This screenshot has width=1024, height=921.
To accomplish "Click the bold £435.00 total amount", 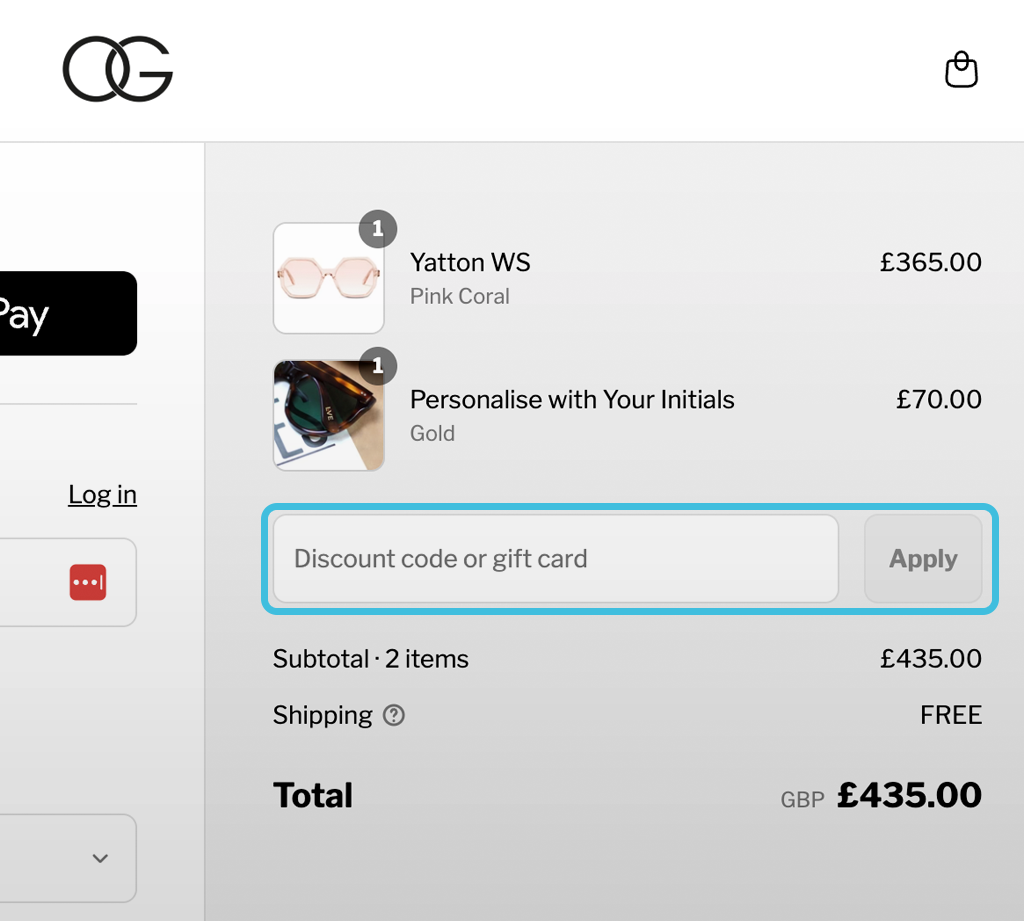I will (x=909, y=795).
